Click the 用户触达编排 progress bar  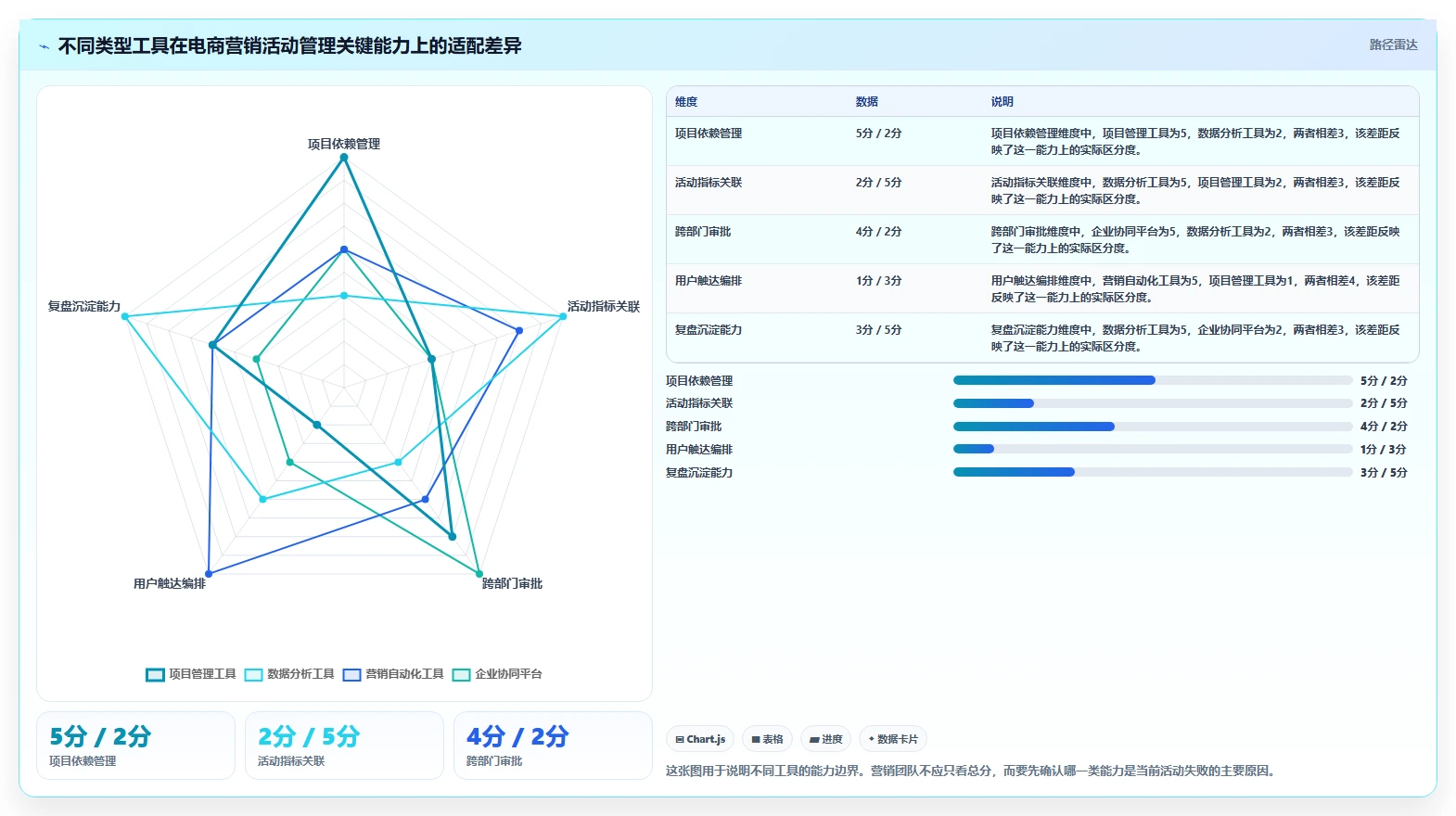click(x=1153, y=449)
